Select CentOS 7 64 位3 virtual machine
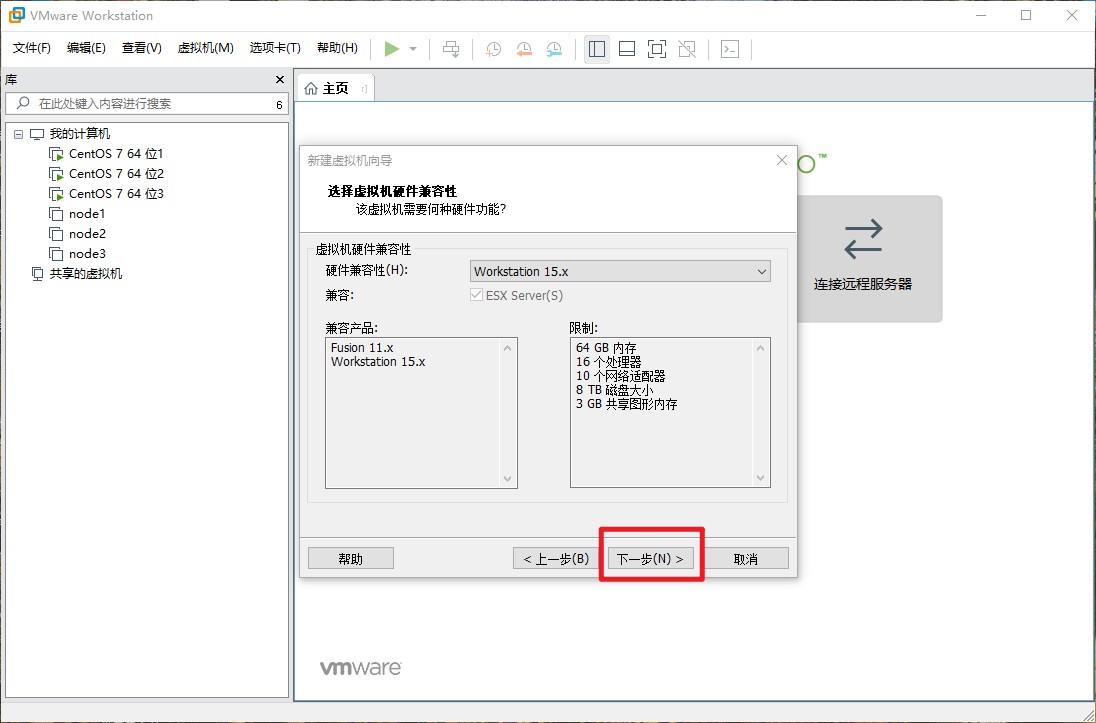 click(x=116, y=194)
